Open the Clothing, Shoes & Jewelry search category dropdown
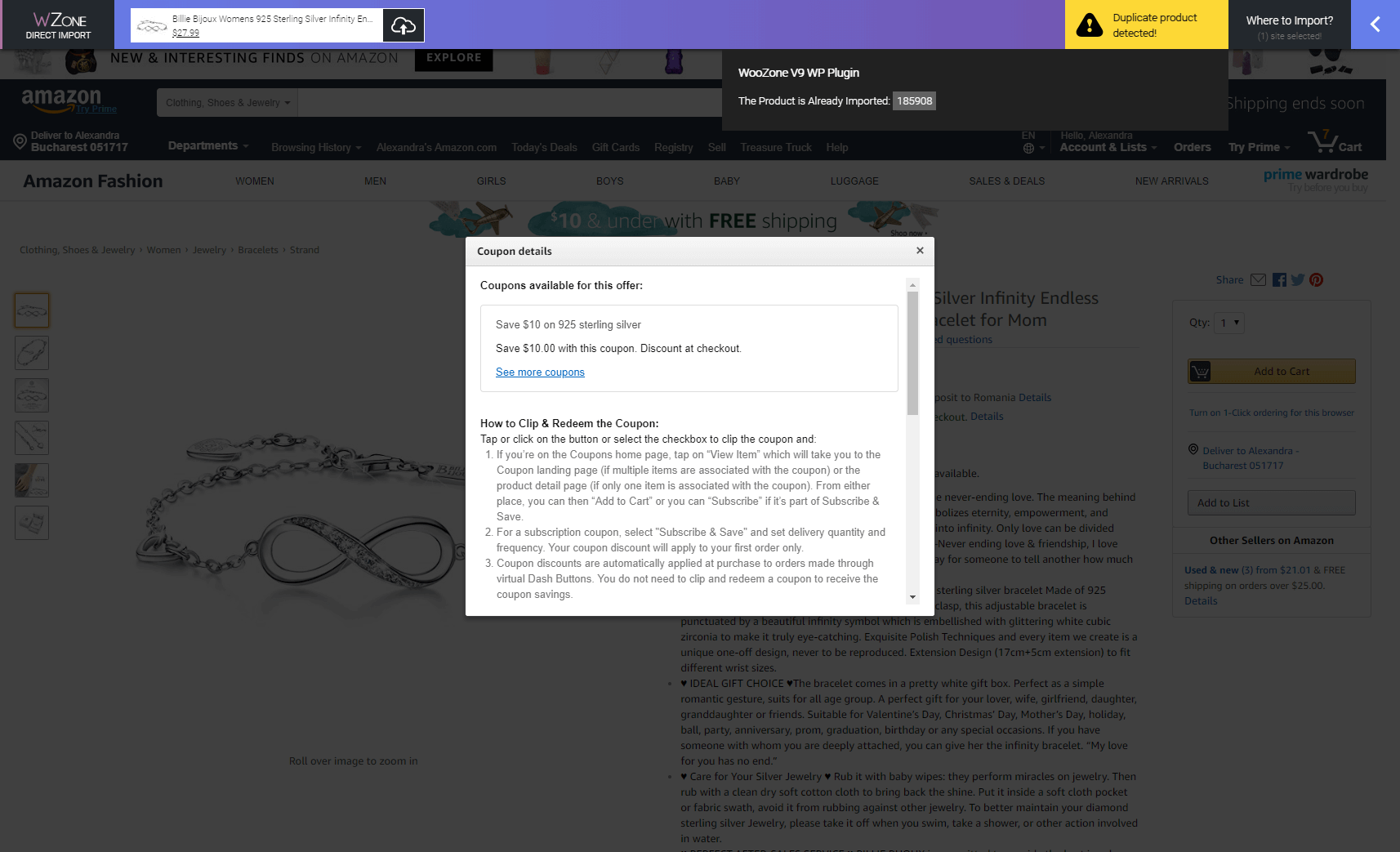Image resolution: width=1400 pixels, height=852 pixels. [227, 103]
